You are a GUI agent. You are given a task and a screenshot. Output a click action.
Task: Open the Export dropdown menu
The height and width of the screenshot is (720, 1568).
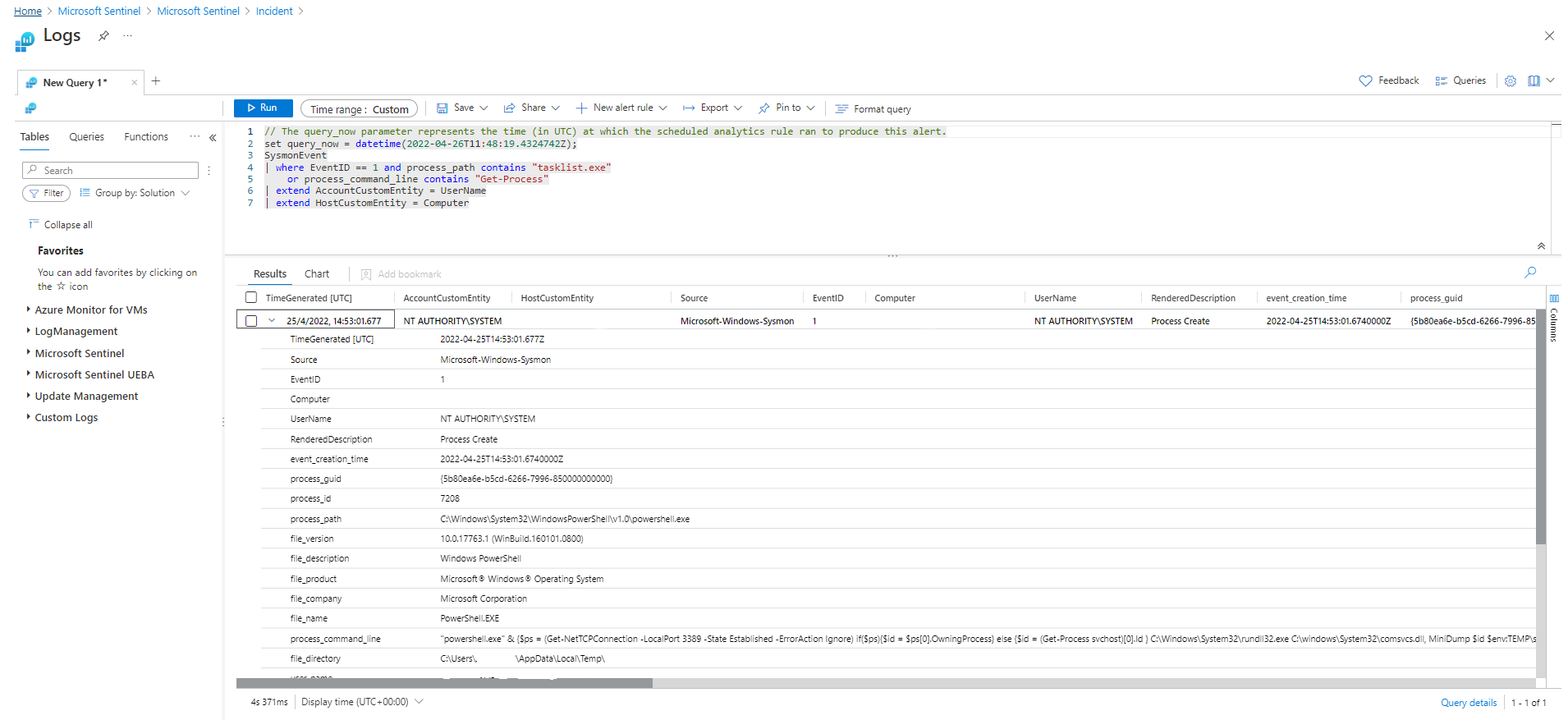pos(713,108)
